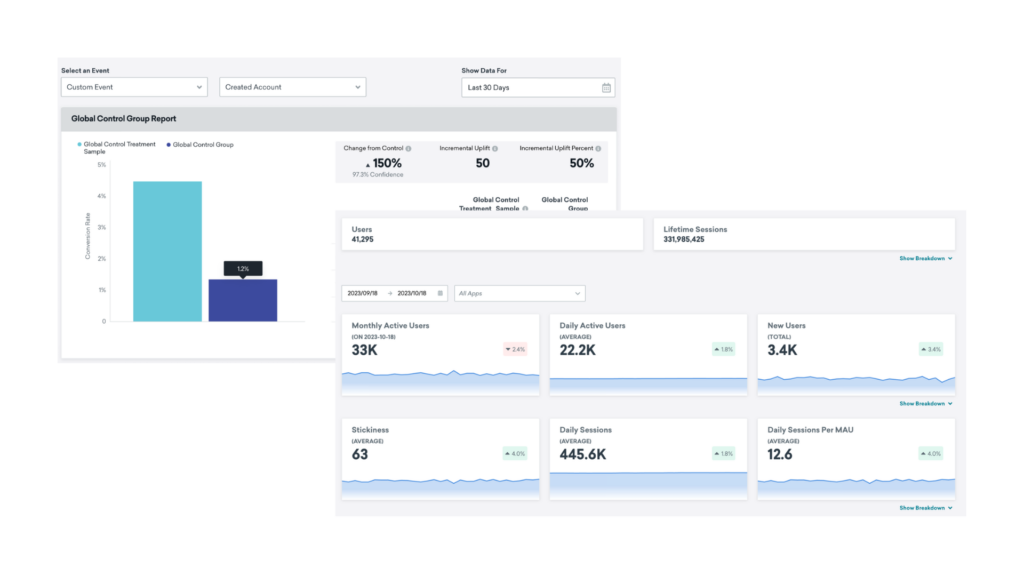This screenshot has width=1024, height=576.
Task: Click the 22.2K daily active users value
Action: (x=577, y=350)
